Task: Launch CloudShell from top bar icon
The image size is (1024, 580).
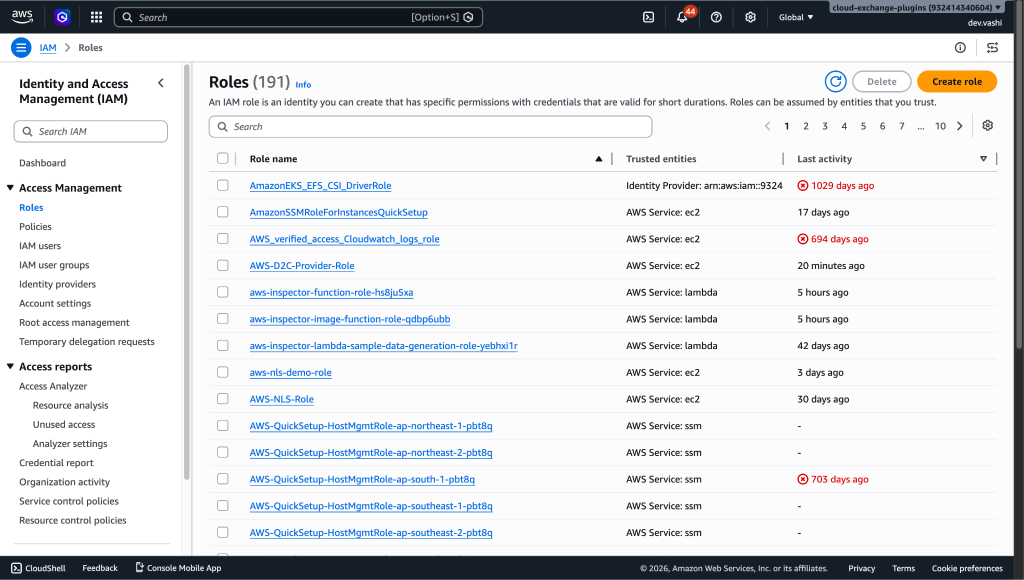Action: pos(648,17)
